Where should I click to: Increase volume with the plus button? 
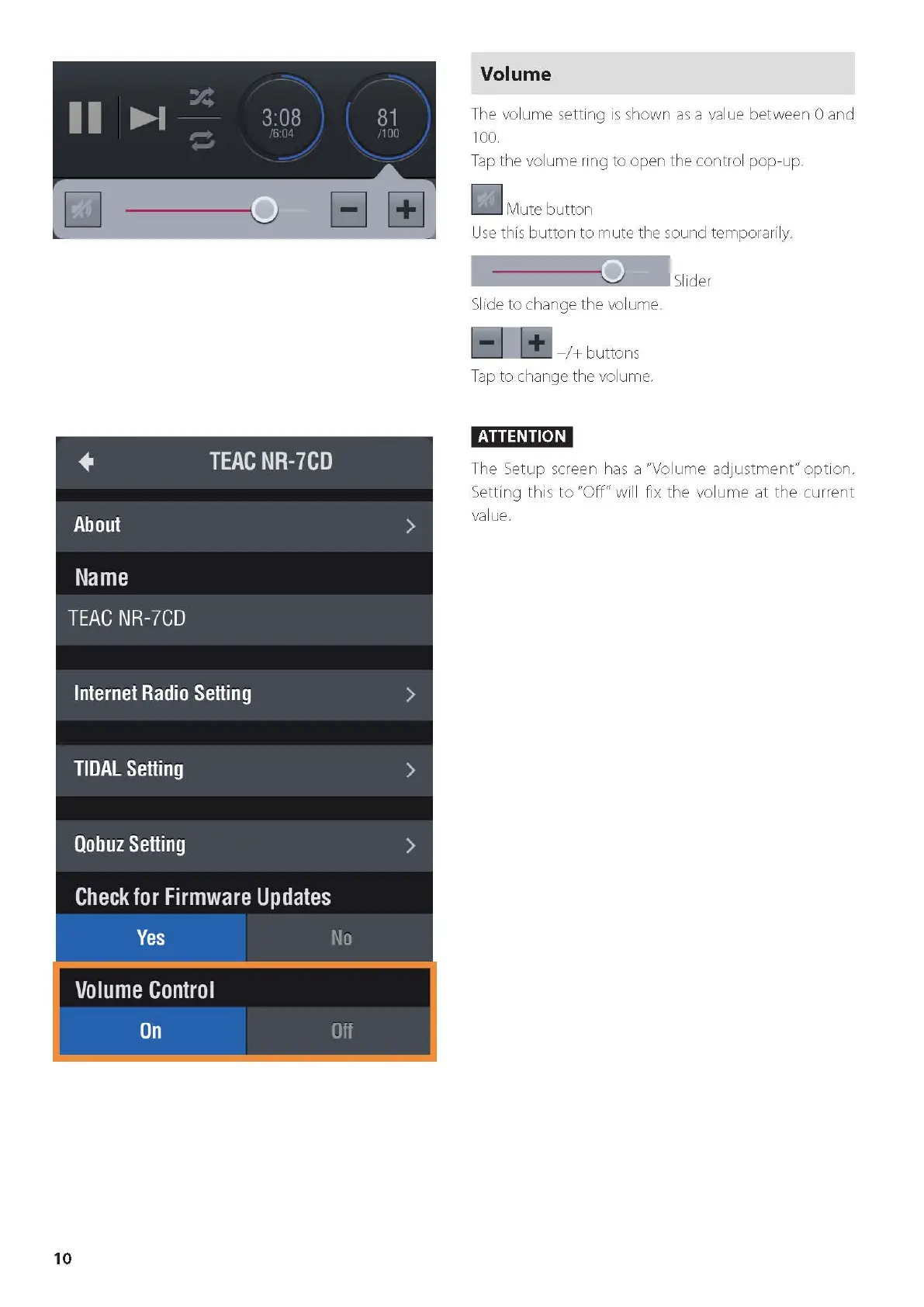pos(406,210)
